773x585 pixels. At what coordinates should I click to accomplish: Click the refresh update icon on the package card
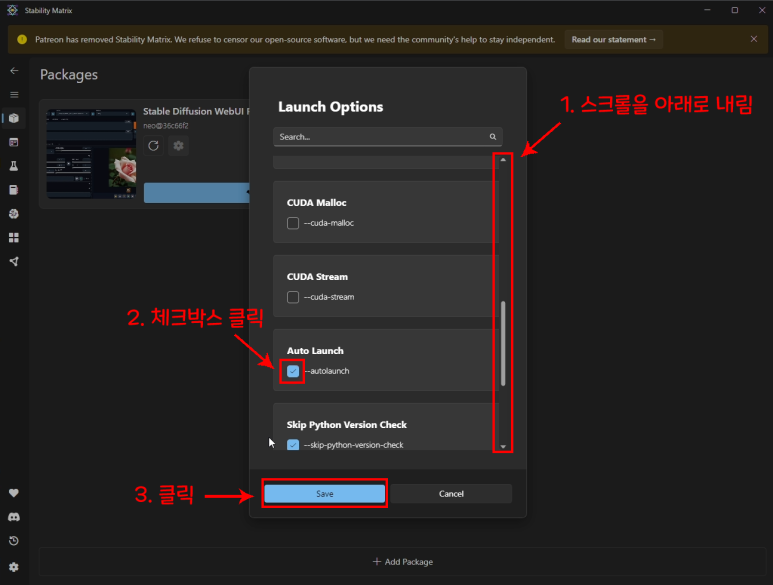click(153, 146)
